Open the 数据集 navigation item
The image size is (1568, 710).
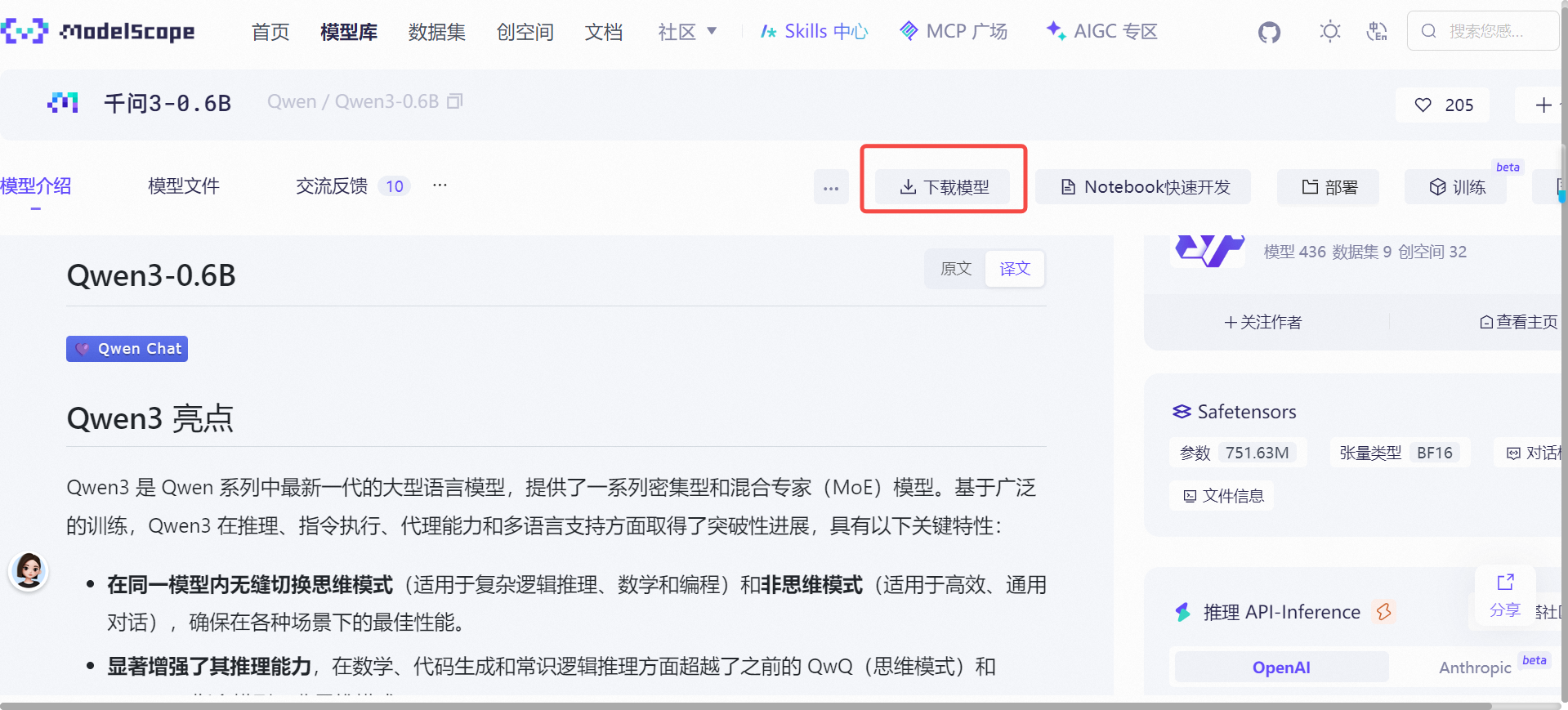[x=437, y=32]
